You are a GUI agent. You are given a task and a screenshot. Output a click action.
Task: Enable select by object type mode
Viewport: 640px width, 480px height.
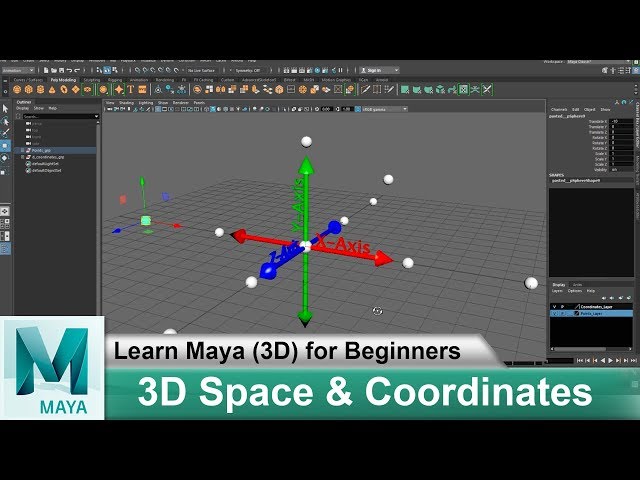click(107, 71)
